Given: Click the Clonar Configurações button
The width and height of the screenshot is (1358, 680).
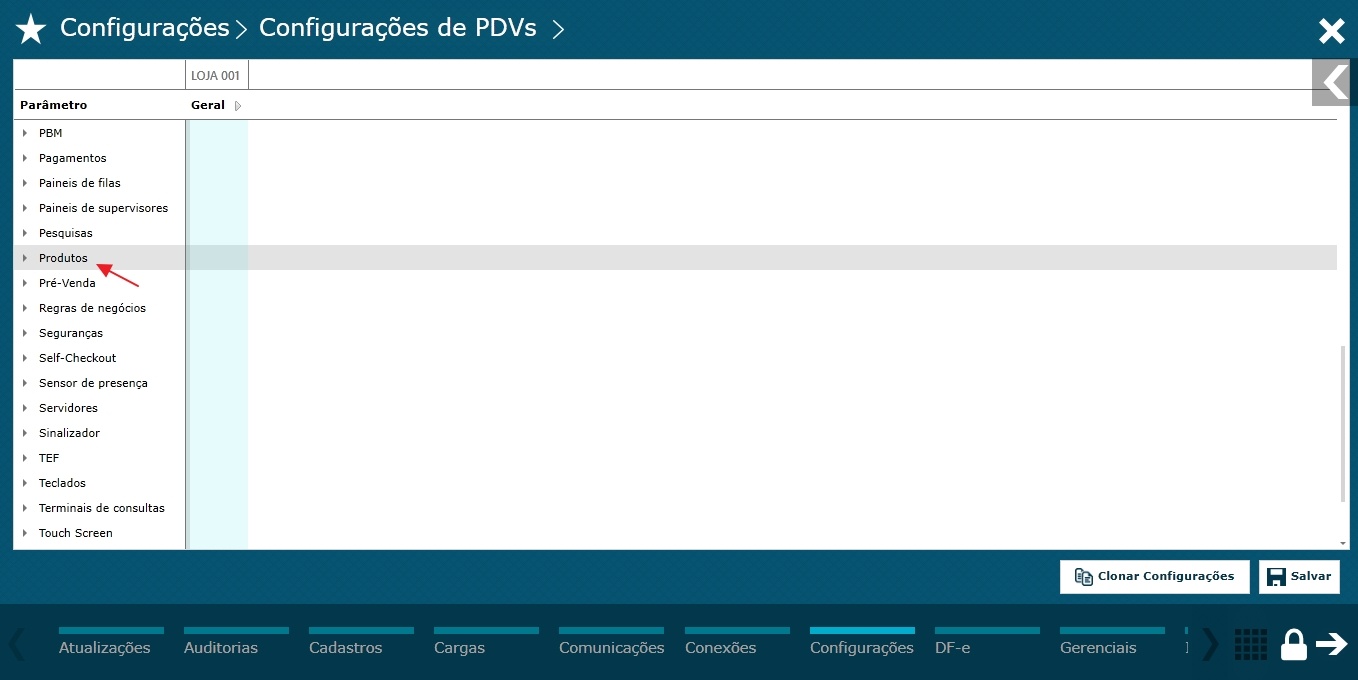Looking at the screenshot, I should tap(1155, 577).
